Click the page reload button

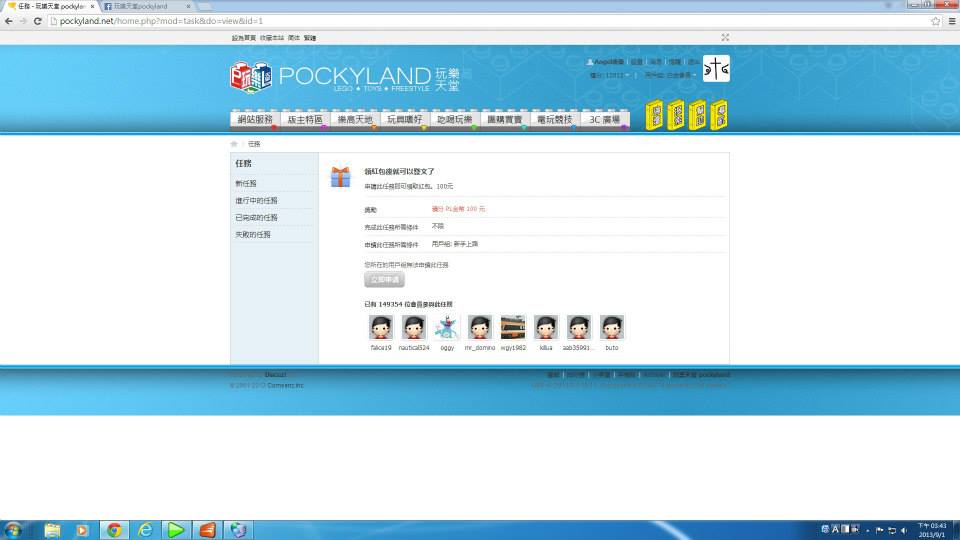point(38,21)
